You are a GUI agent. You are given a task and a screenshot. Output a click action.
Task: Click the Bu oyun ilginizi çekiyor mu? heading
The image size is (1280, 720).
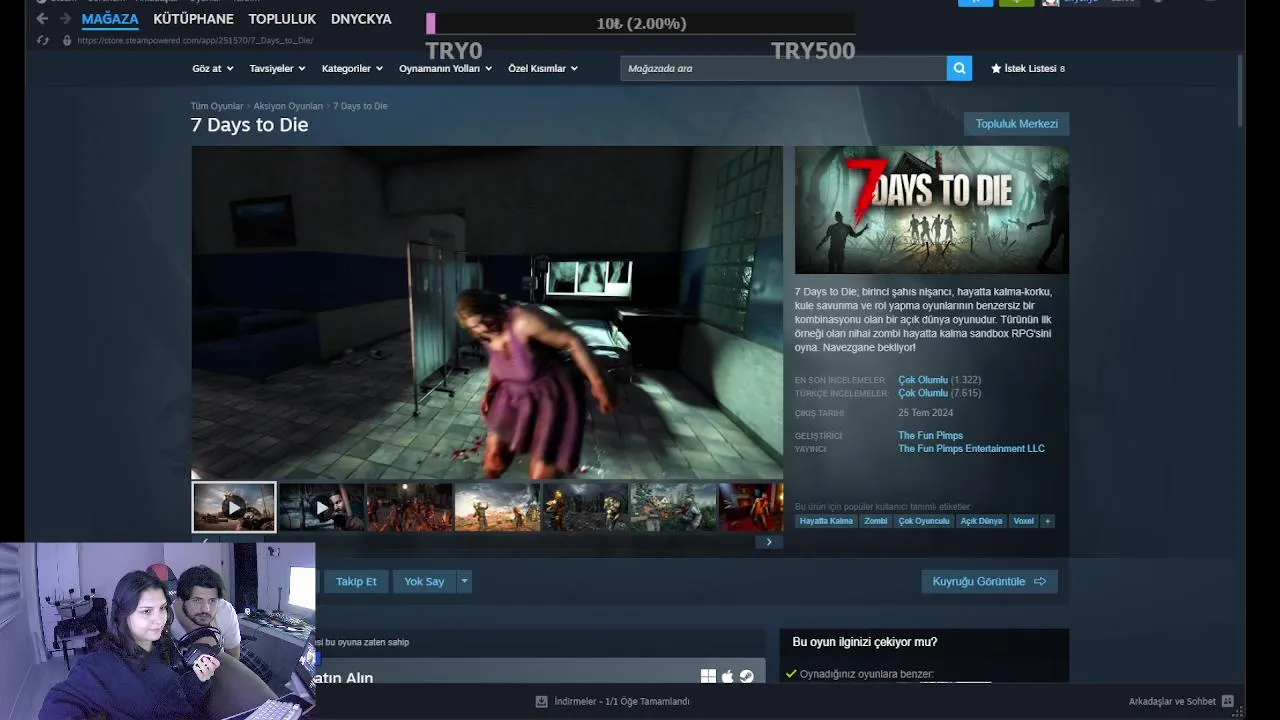[864, 642]
